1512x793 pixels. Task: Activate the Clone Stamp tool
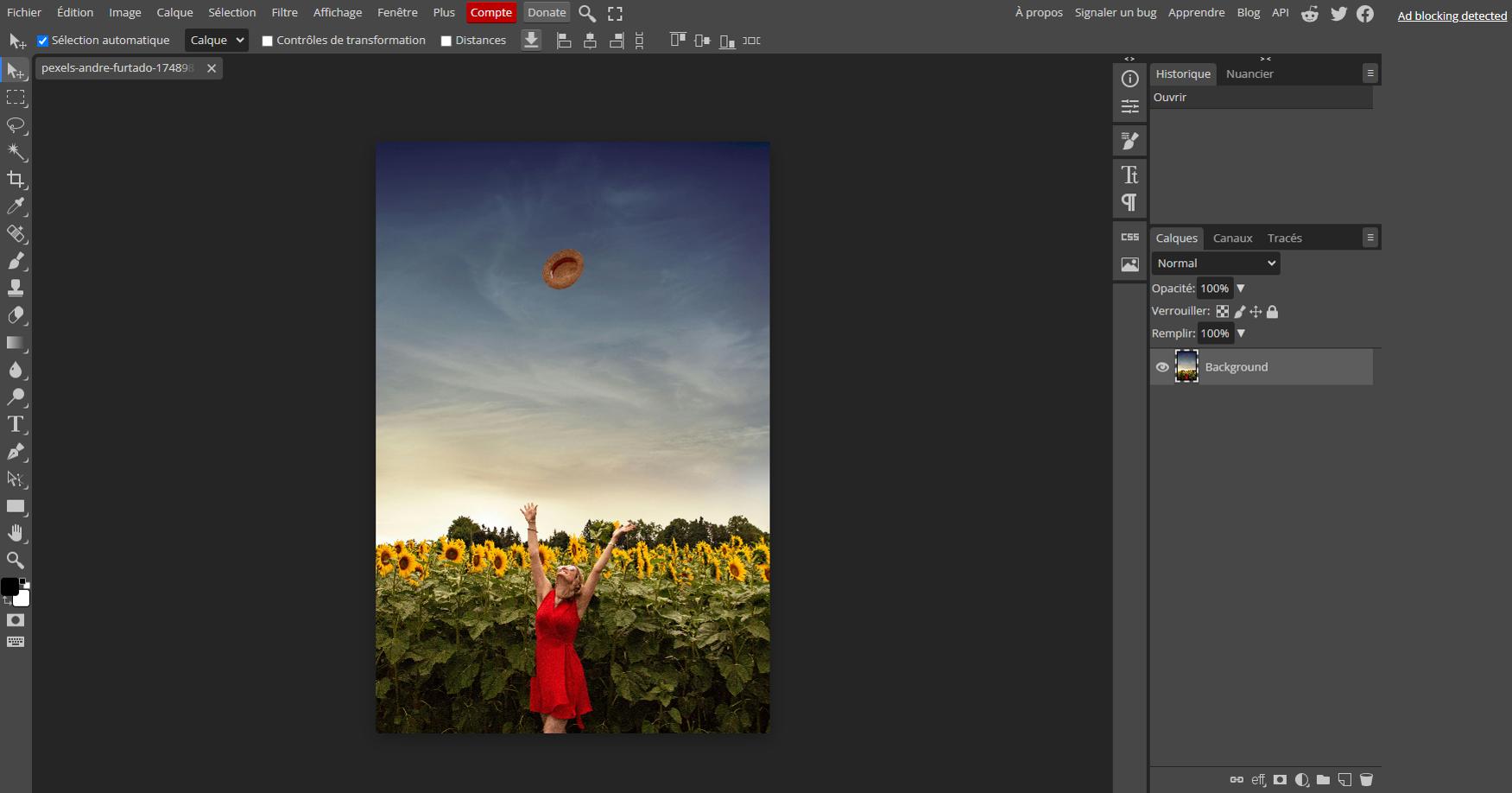(x=16, y=289)
